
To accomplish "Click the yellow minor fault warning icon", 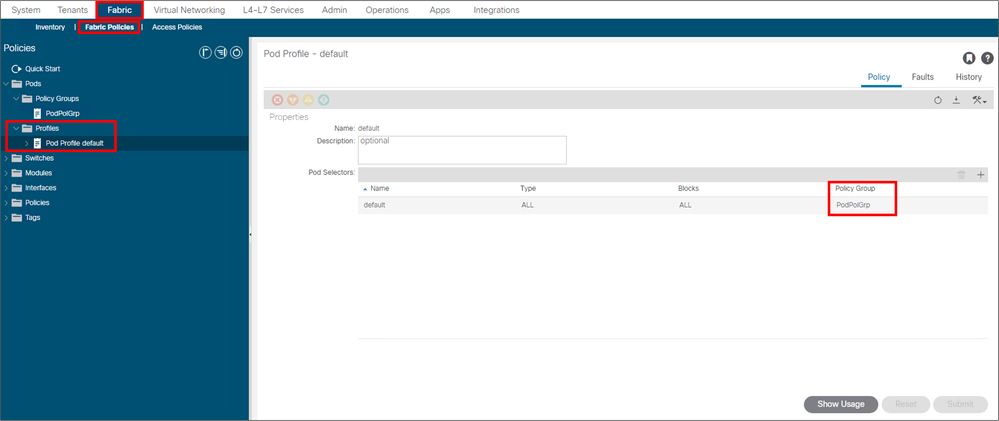I will click(x=308, y=99).
